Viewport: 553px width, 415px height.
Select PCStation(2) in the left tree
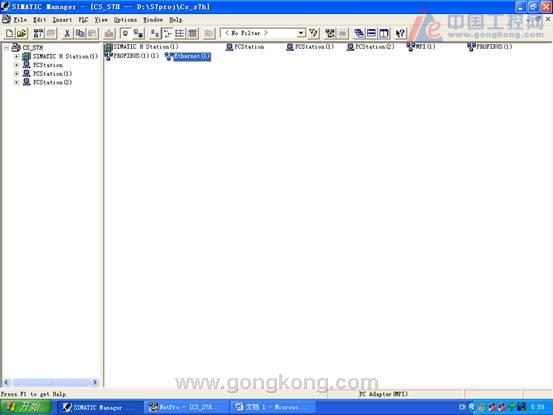pos(52,82)
